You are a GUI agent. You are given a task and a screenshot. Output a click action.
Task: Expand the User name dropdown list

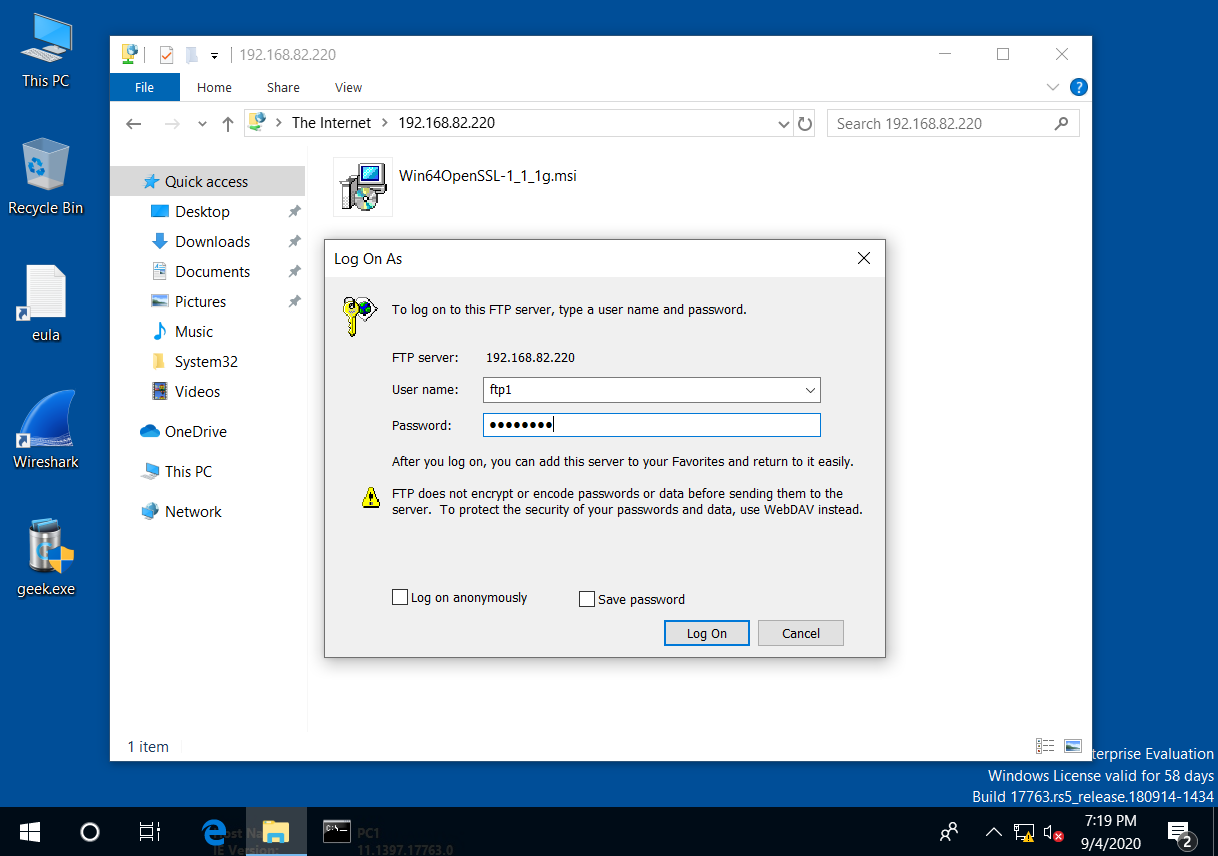click(x=810, y=390)
